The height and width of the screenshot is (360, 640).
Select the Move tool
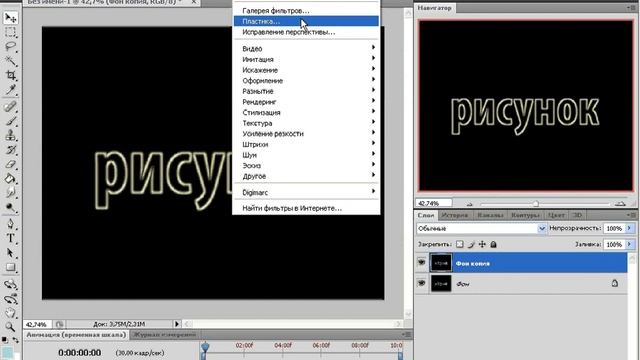(x=11, y=18)
